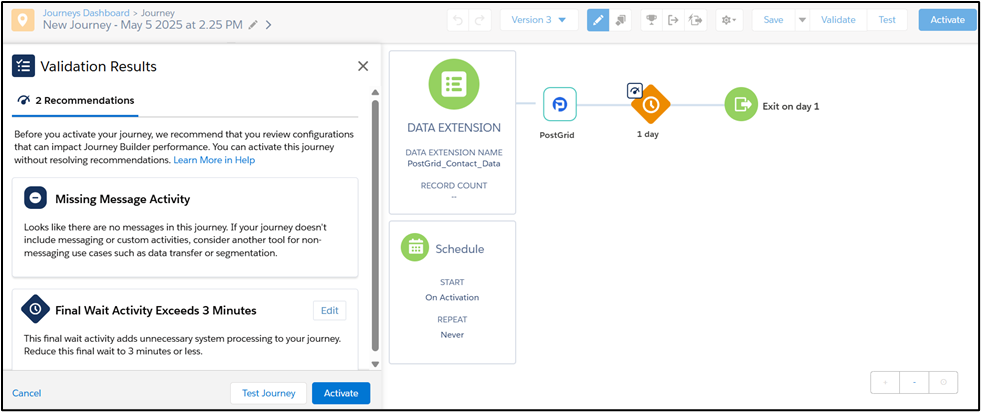Screen dimensions: 981x412
Task: Click the pencil icon beside journey name
Action: [253, 25]
